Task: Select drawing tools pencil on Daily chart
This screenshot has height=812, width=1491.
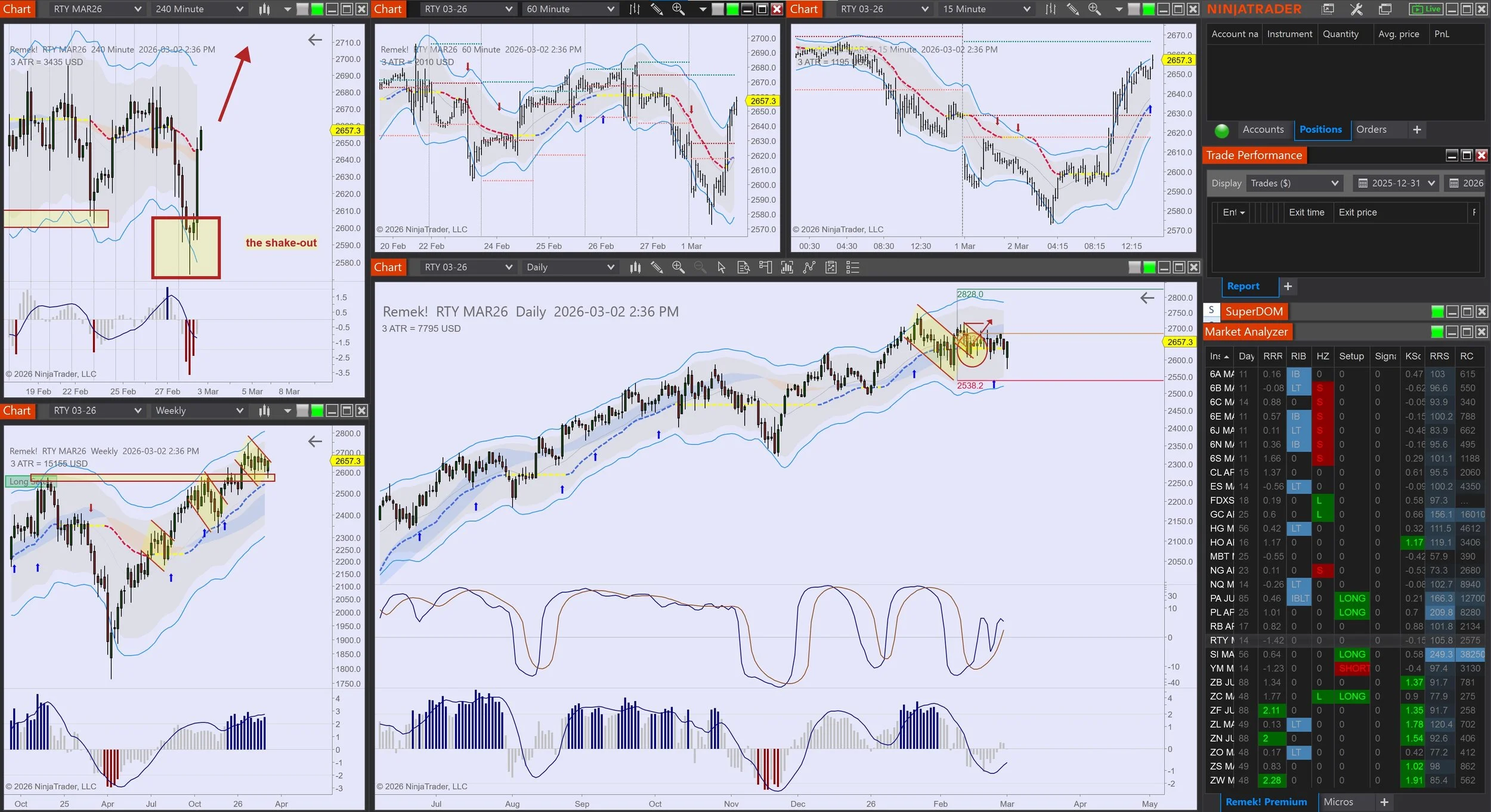Action: click(x=657, y=268)
